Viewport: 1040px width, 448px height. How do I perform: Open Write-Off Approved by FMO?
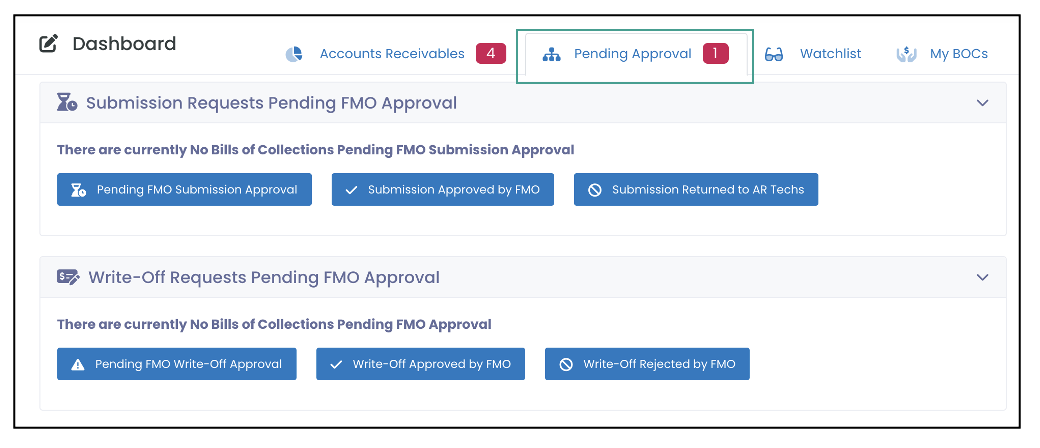tap(421, 364)
